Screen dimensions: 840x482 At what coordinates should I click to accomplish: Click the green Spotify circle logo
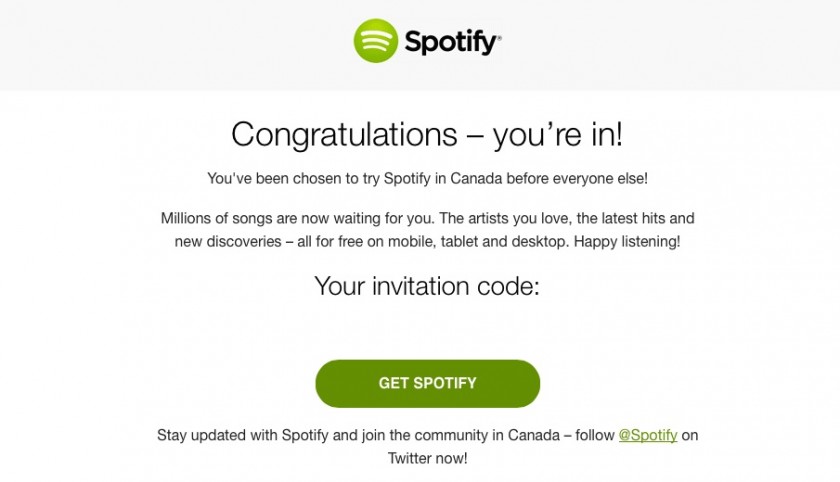[376, 41]
